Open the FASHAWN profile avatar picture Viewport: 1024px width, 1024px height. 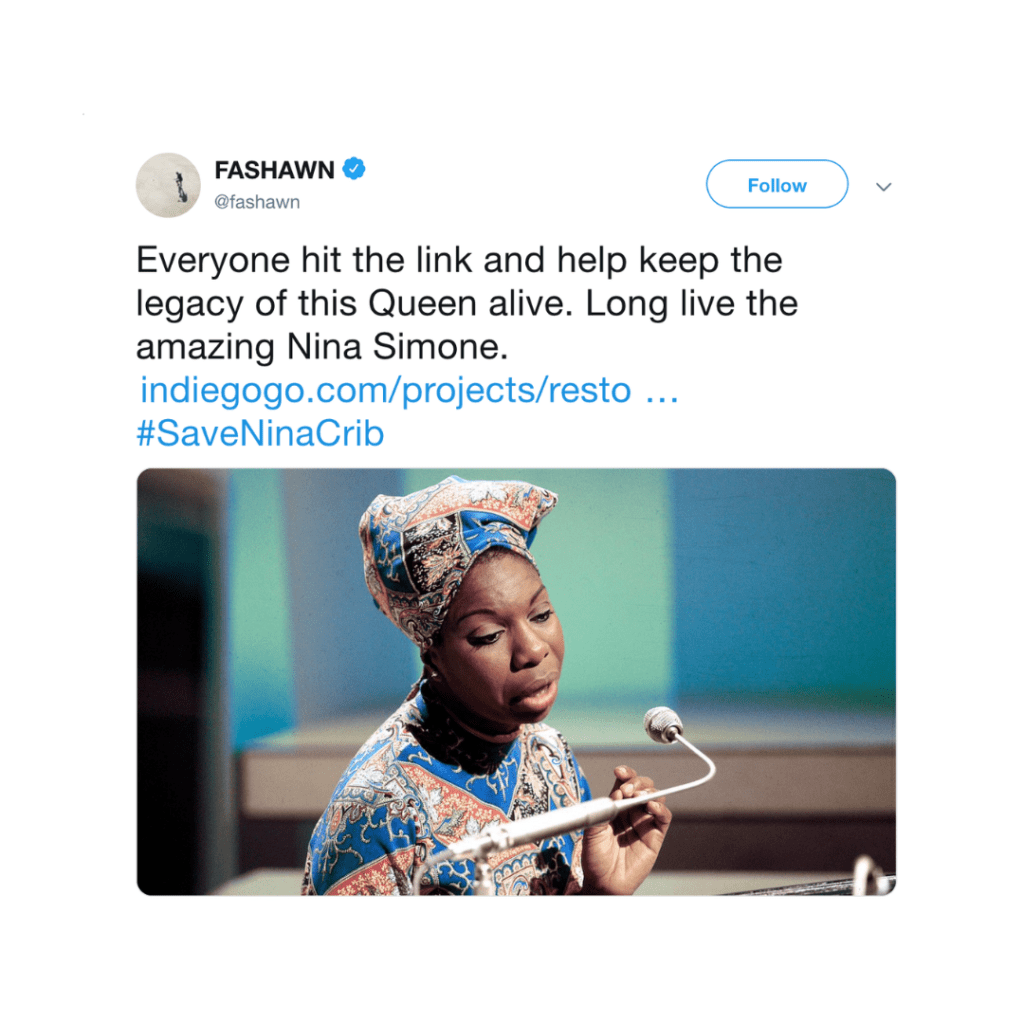[x=168, y=185]
